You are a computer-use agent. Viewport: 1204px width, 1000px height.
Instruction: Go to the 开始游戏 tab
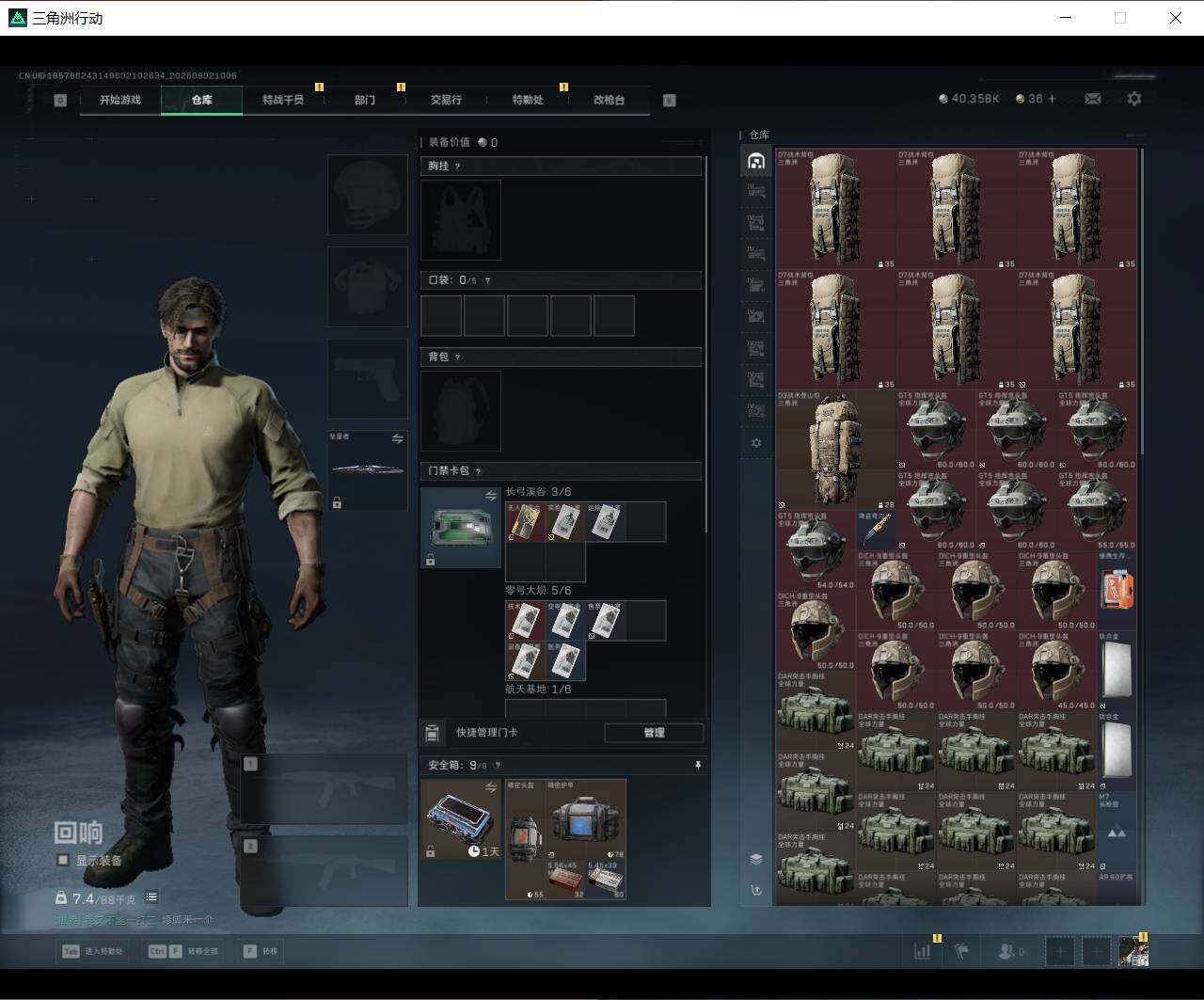click(x=120, y=100)
